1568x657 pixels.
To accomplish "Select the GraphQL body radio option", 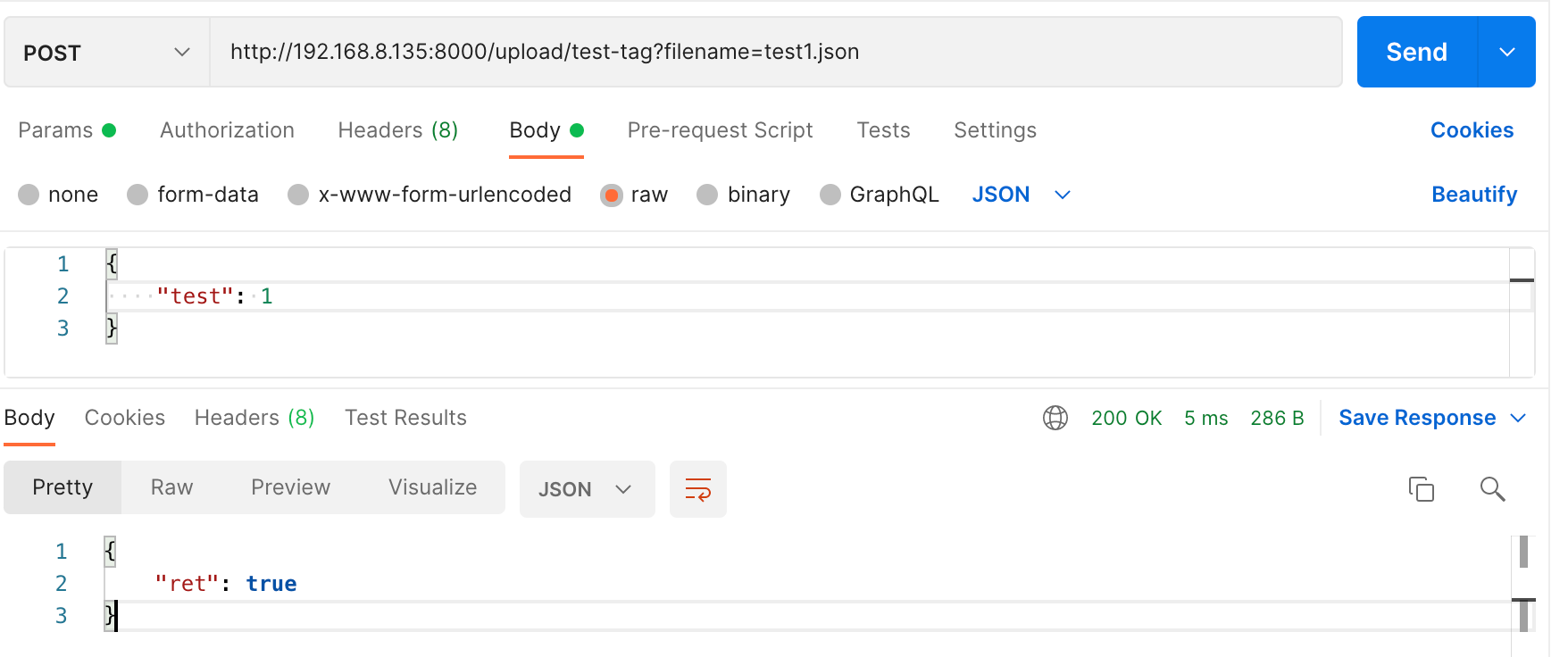I will 830,195.
